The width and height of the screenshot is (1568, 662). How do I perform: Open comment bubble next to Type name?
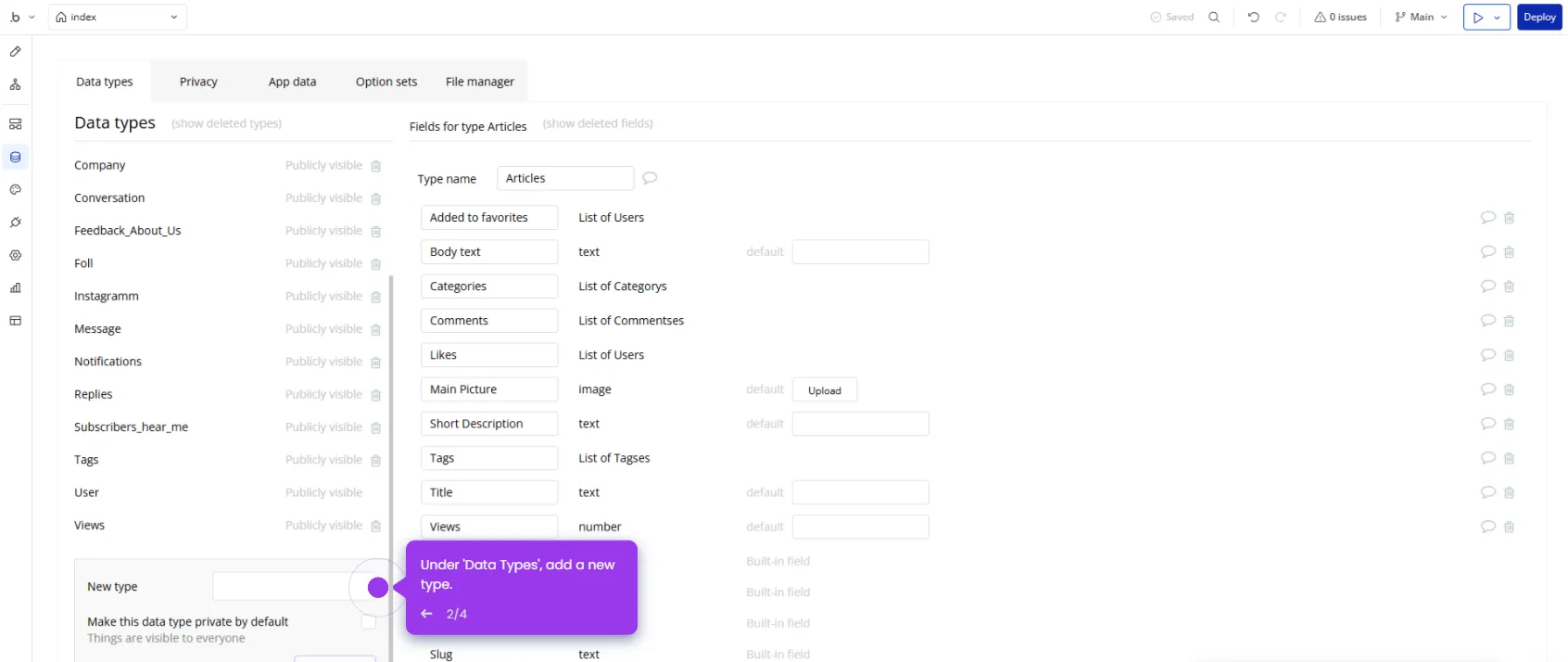pos(651,178)
